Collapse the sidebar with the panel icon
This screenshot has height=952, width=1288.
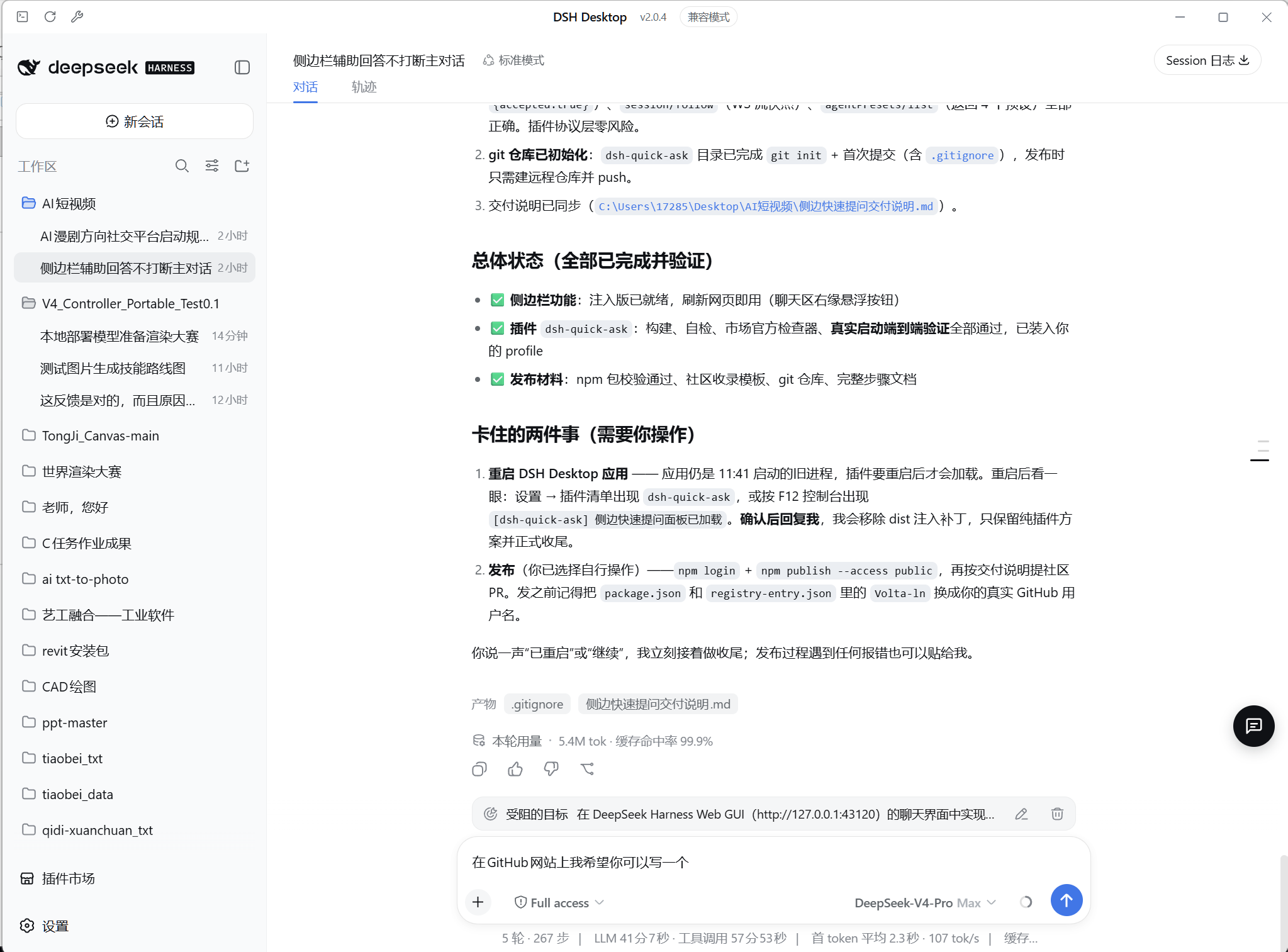coord(242,67)
